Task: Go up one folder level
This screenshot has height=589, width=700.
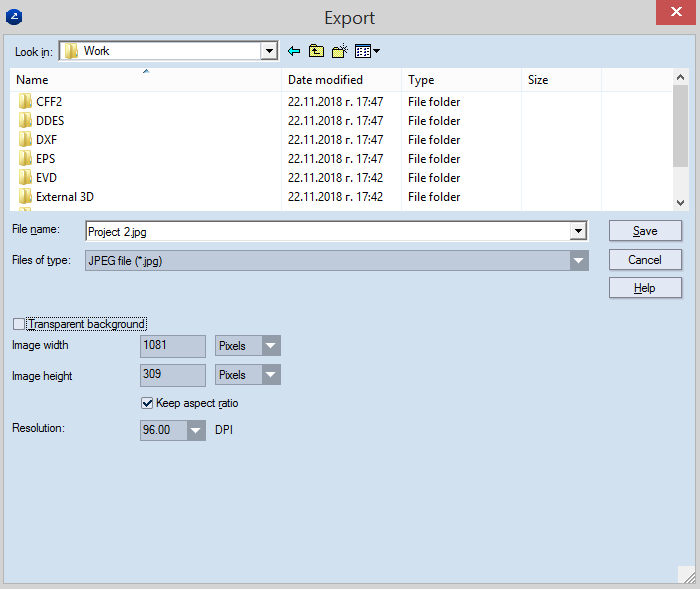Action: click(x=316, y=51)
